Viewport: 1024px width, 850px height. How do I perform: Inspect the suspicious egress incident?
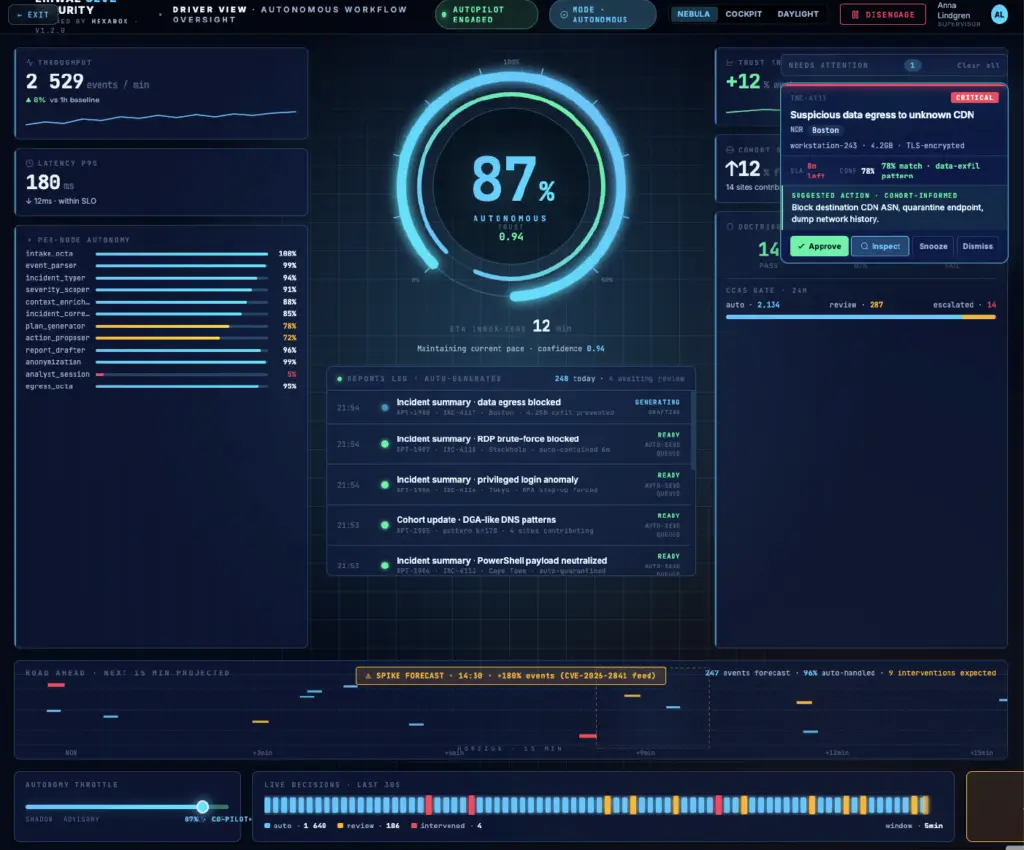880,246
